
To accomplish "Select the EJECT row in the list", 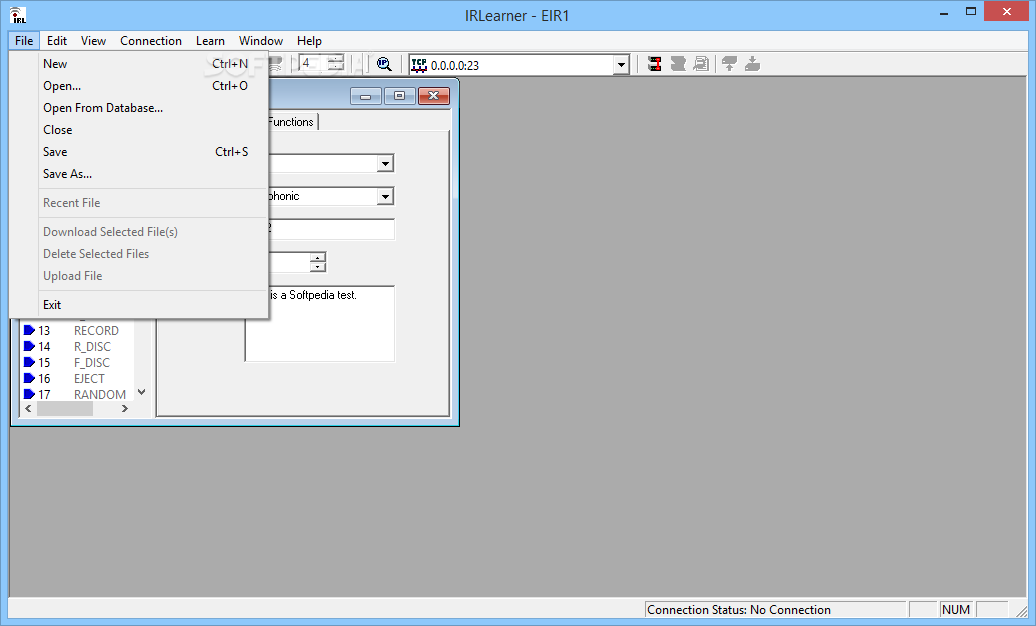I will pyautogui.click(x=77, y=378).
